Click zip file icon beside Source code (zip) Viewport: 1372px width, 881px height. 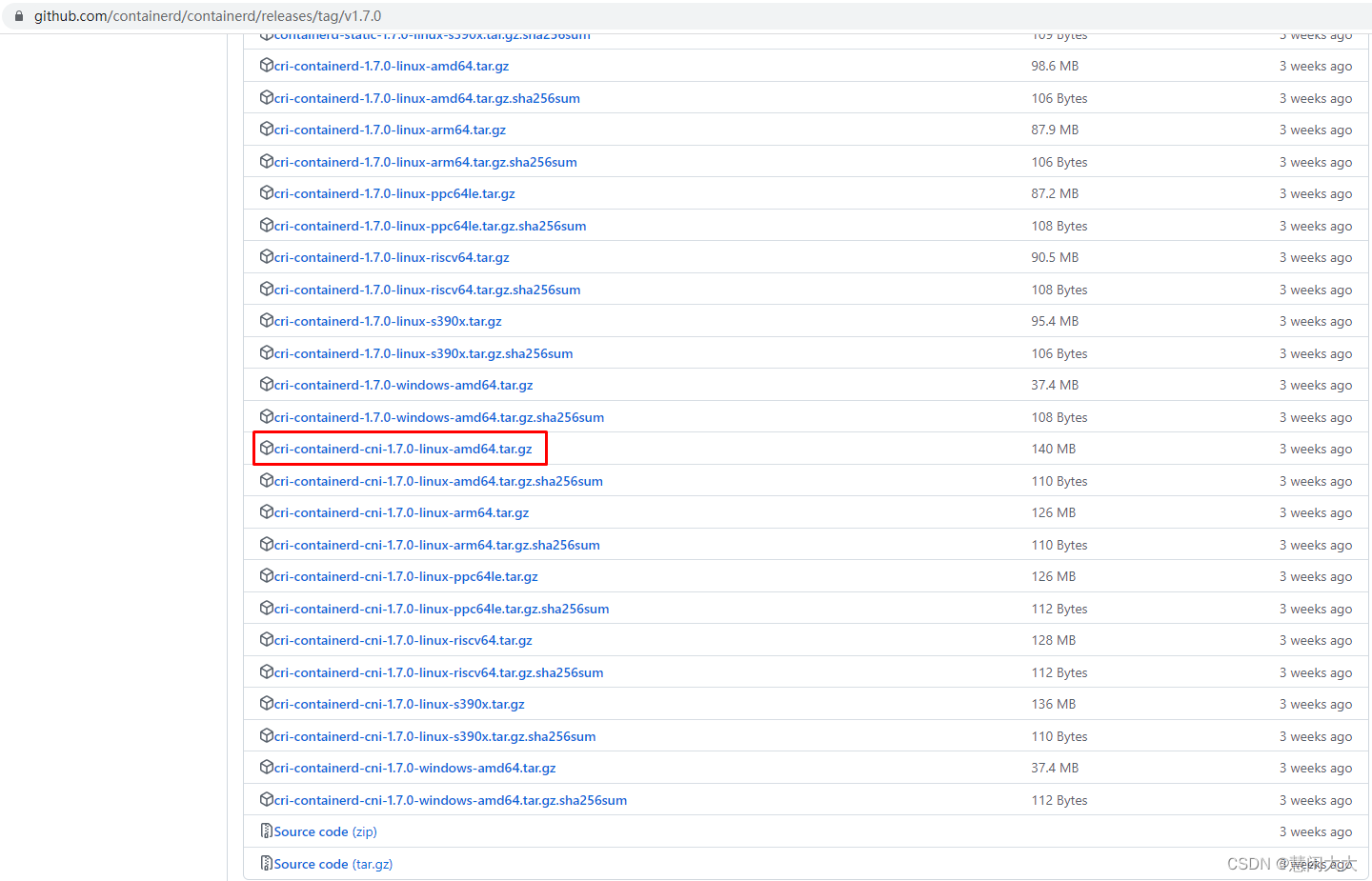click(x=267, y=831)
